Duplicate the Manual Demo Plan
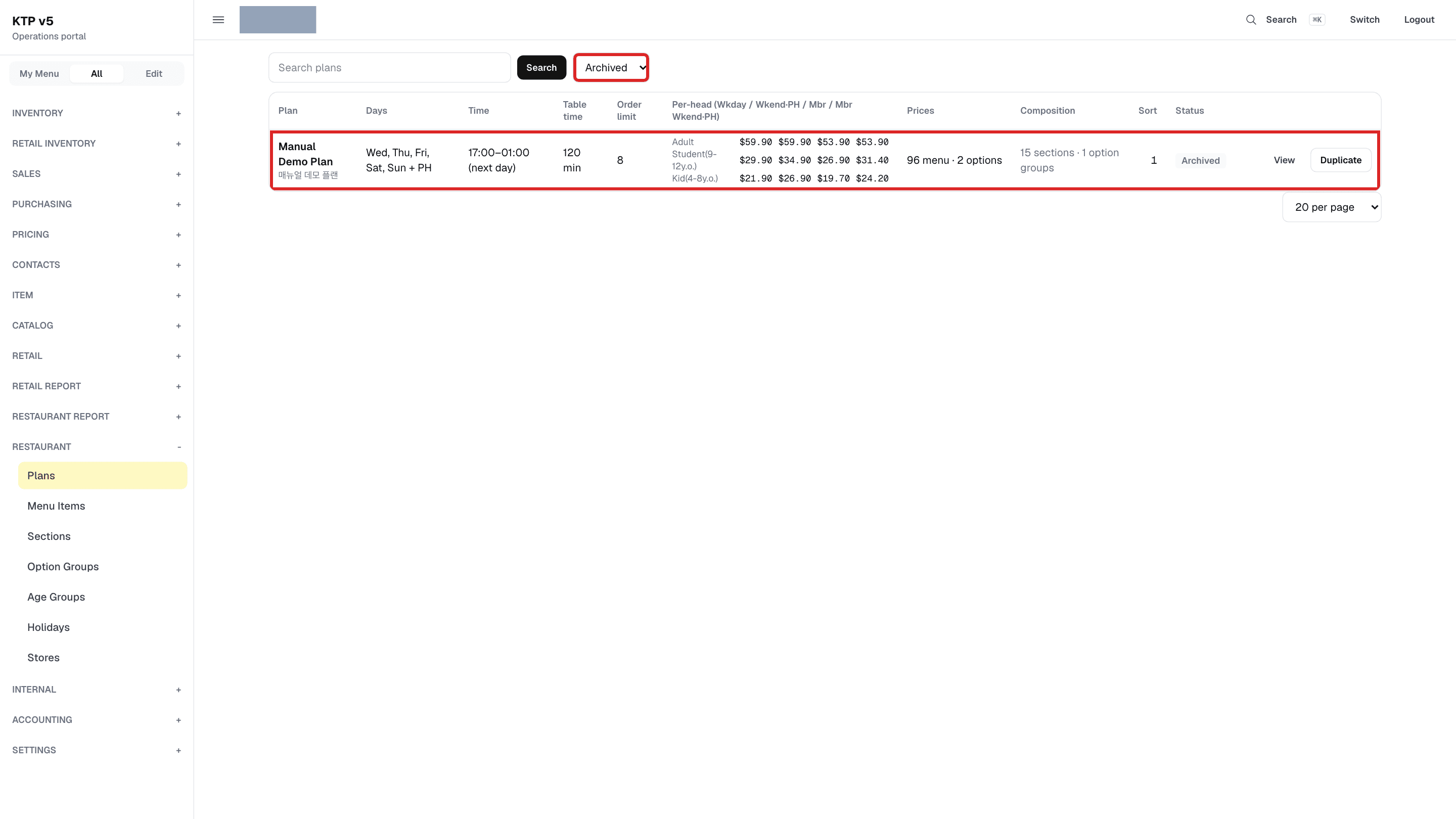 (1341, 161)
